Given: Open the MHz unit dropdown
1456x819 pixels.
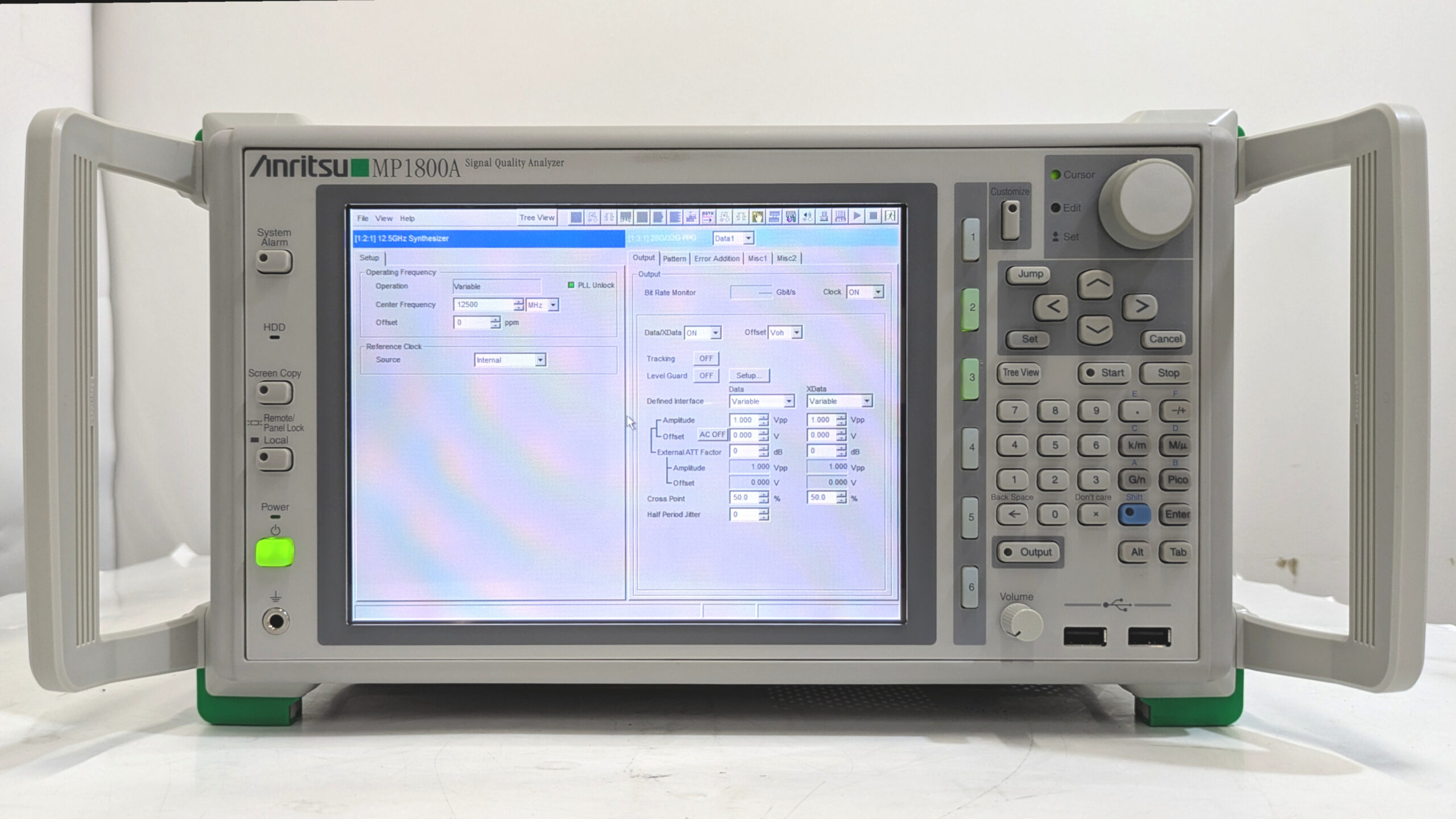Looking at the screenshot, I should tap(542, 305).
